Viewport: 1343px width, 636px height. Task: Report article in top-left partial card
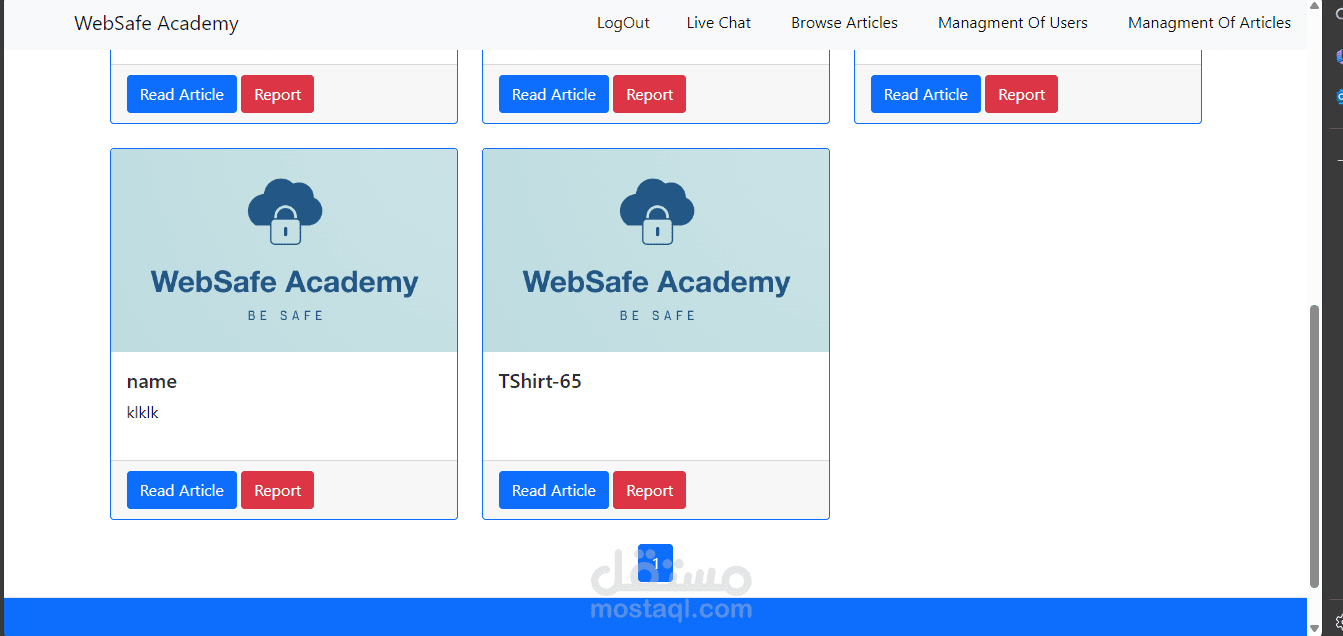(277, 94)
